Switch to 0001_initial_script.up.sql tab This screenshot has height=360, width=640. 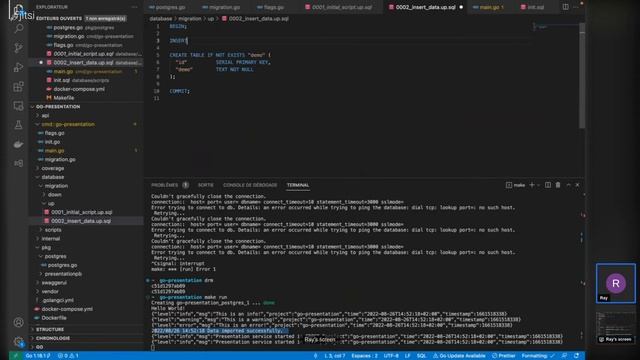(x=339, y=7)
